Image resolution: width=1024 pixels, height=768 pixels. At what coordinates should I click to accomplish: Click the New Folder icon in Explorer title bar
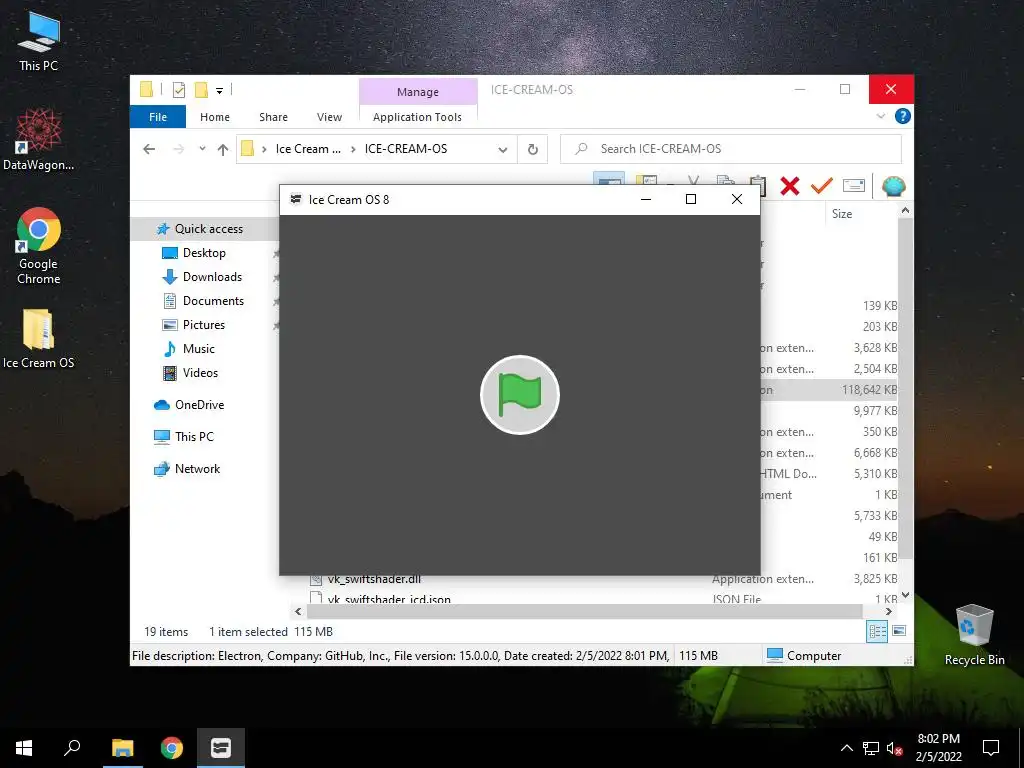click(x=201, y=90)
